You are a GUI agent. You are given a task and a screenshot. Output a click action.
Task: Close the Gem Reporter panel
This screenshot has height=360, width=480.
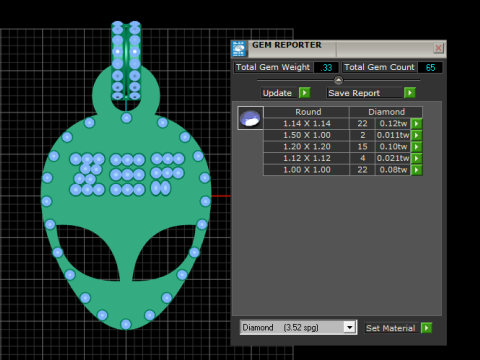(x=438, y=48)
